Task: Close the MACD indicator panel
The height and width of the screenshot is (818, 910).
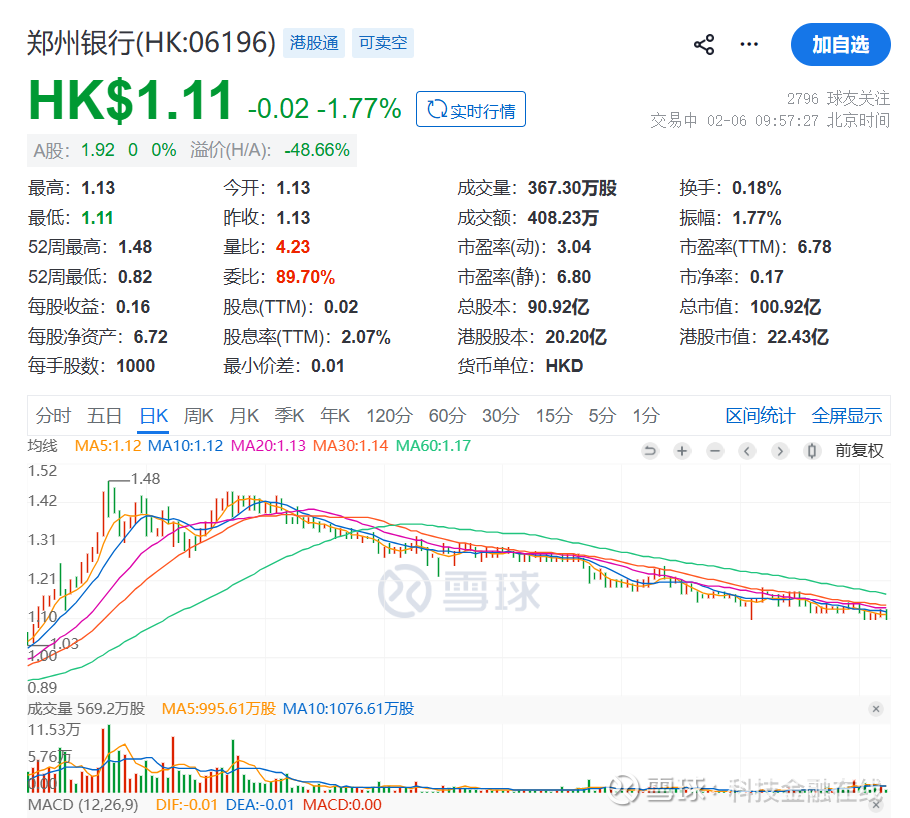Action: tap(876, 805)
